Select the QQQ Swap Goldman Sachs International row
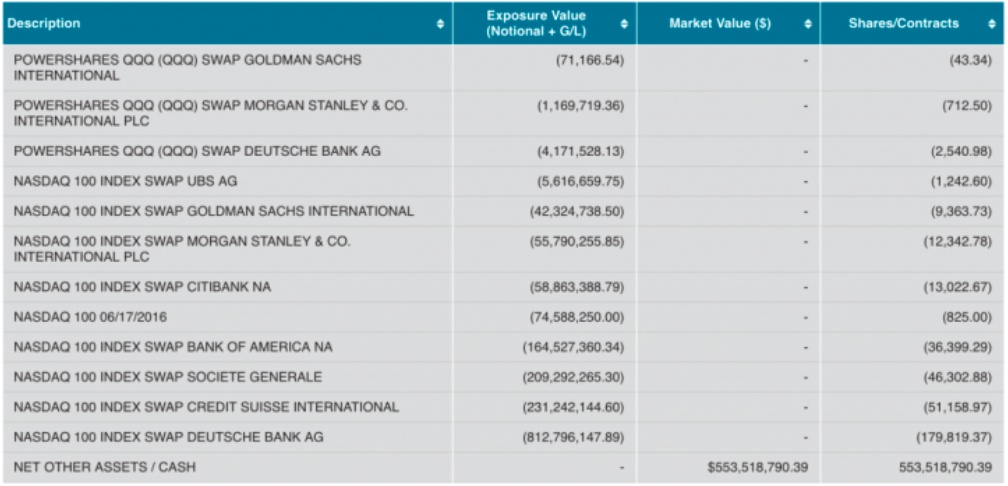1008x486 pixels. pyautogui.click(x=188, y=68)
